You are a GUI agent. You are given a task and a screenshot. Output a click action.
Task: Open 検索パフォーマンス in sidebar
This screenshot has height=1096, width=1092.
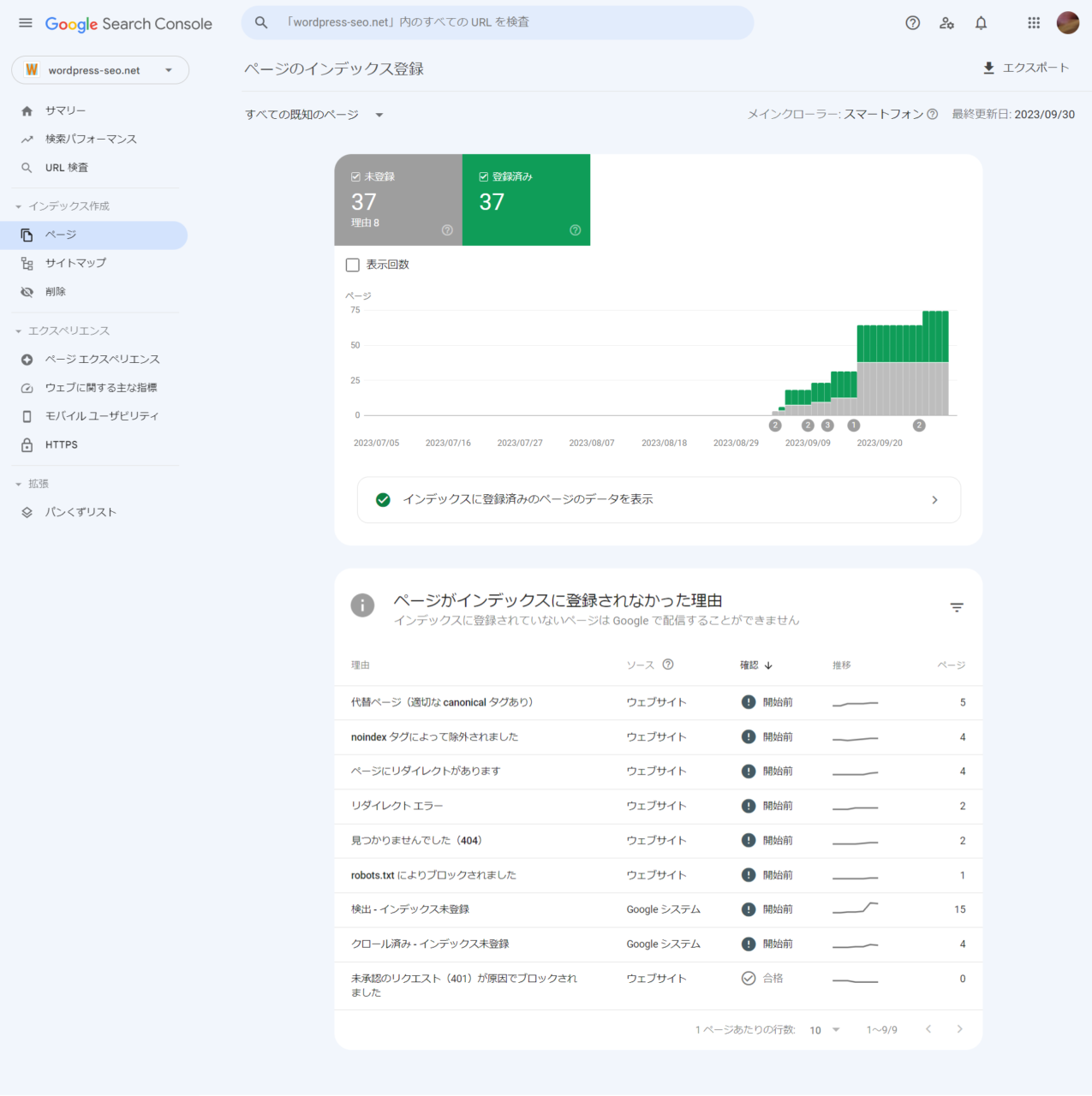click(94, 139)
